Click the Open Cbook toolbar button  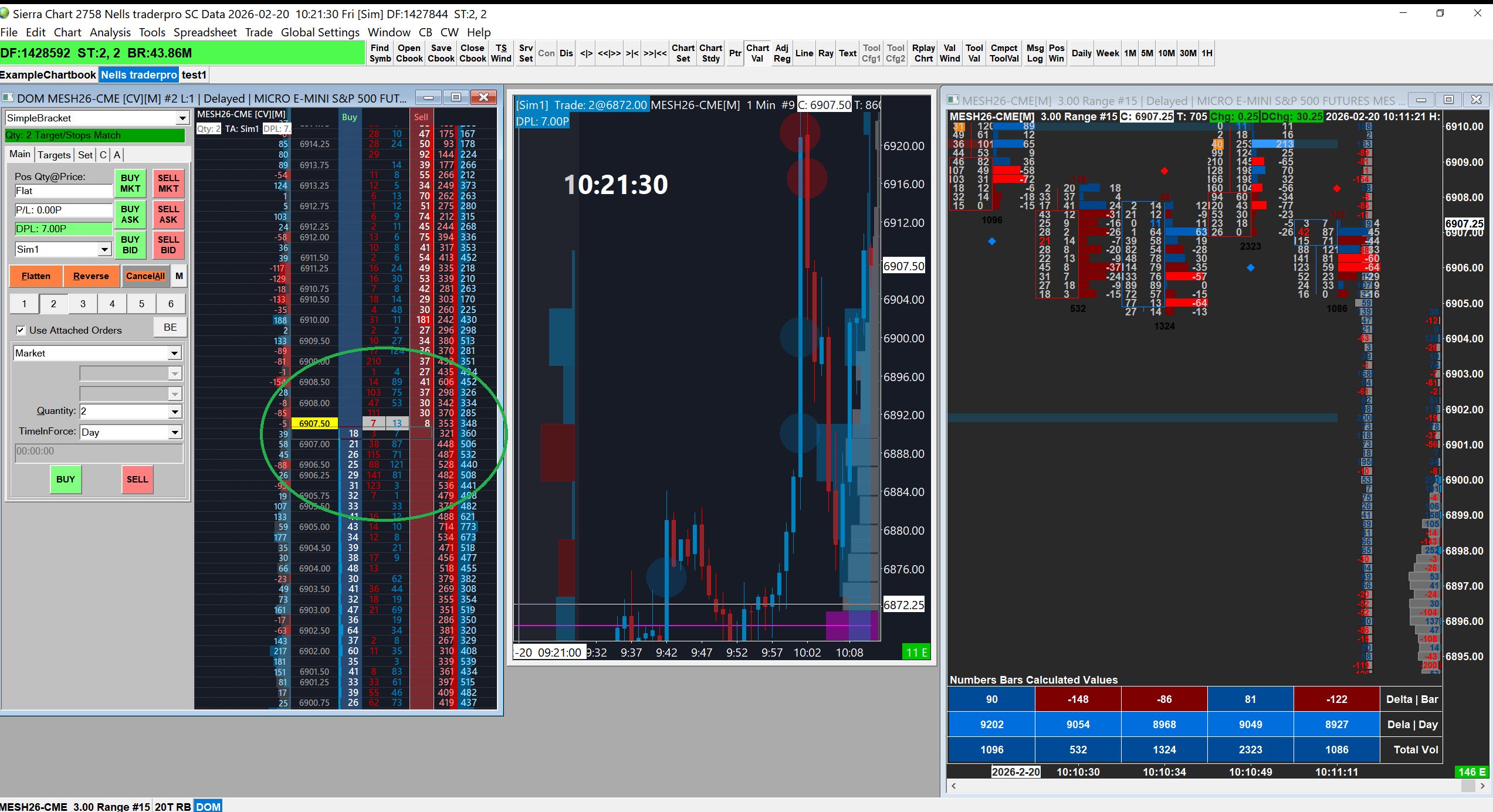[x=409, y=53]
